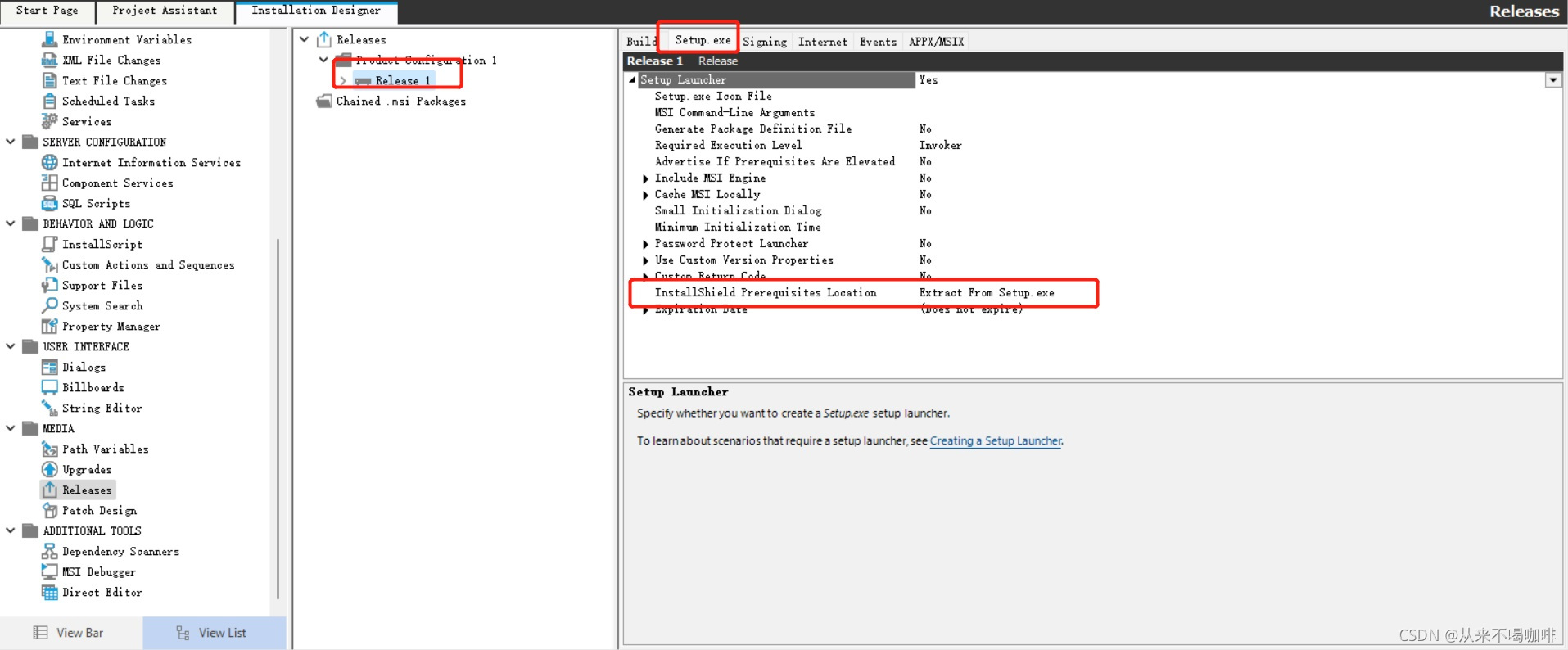This screenshot has height=650, width=1568.
Task: Open Component Services icon
Action: (49, 183)
